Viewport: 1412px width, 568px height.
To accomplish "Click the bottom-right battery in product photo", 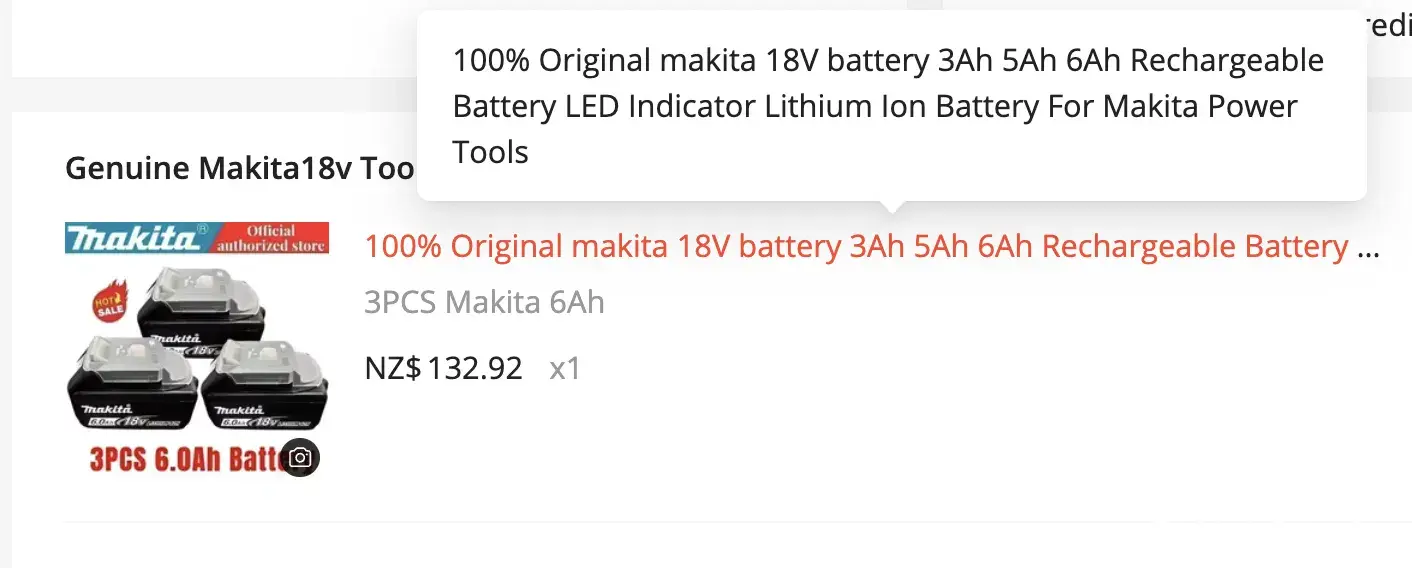I will coord(264,390).
